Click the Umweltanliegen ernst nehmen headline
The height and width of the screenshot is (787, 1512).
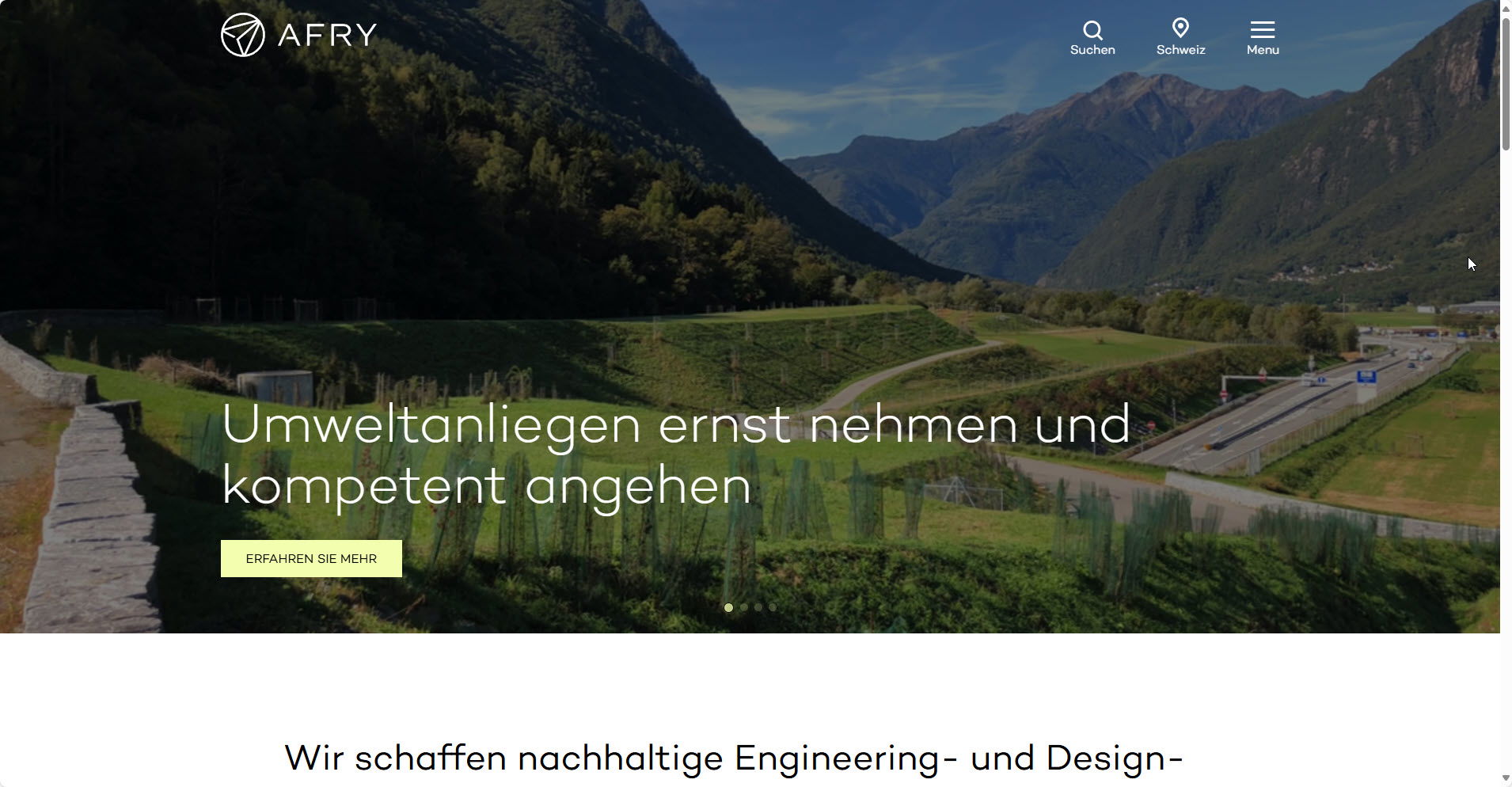[x=676, y=454]
